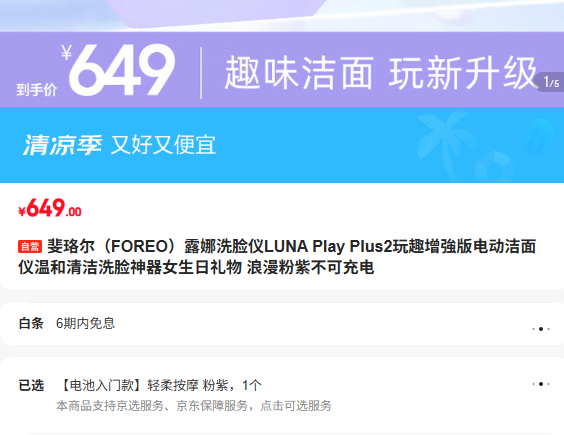Tap the ¥ symbol on purple banner

pyautogui.click(x=67, y=53)
